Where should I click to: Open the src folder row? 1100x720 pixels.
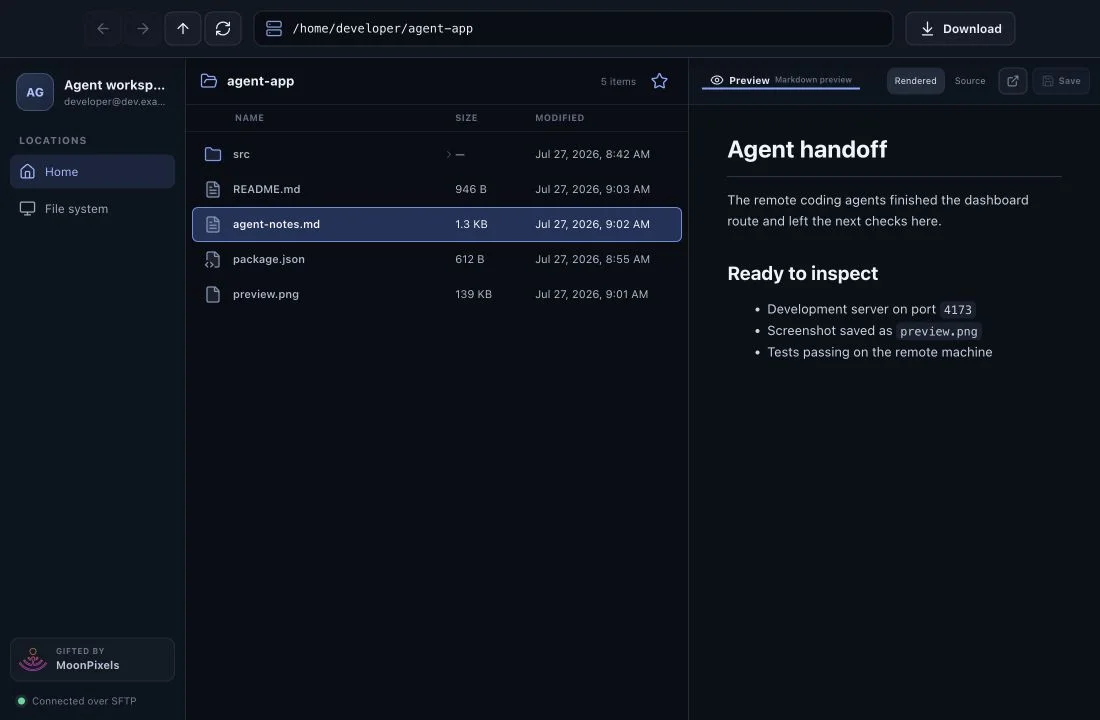[436, 154]
